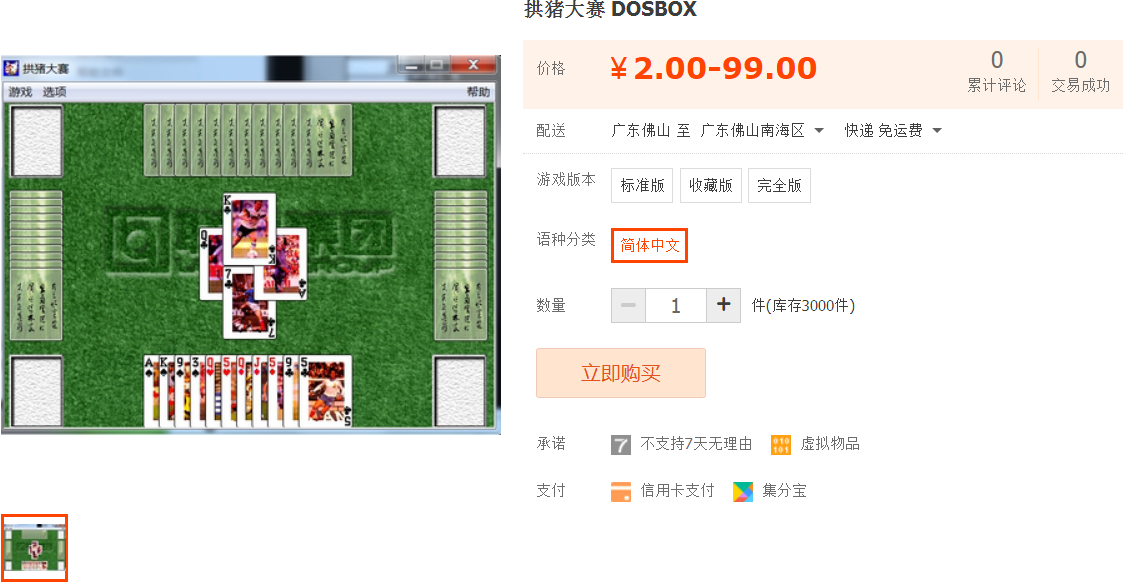Toggle the 简体中文 language option
1126x584 pixels.
tap(649, 246)
